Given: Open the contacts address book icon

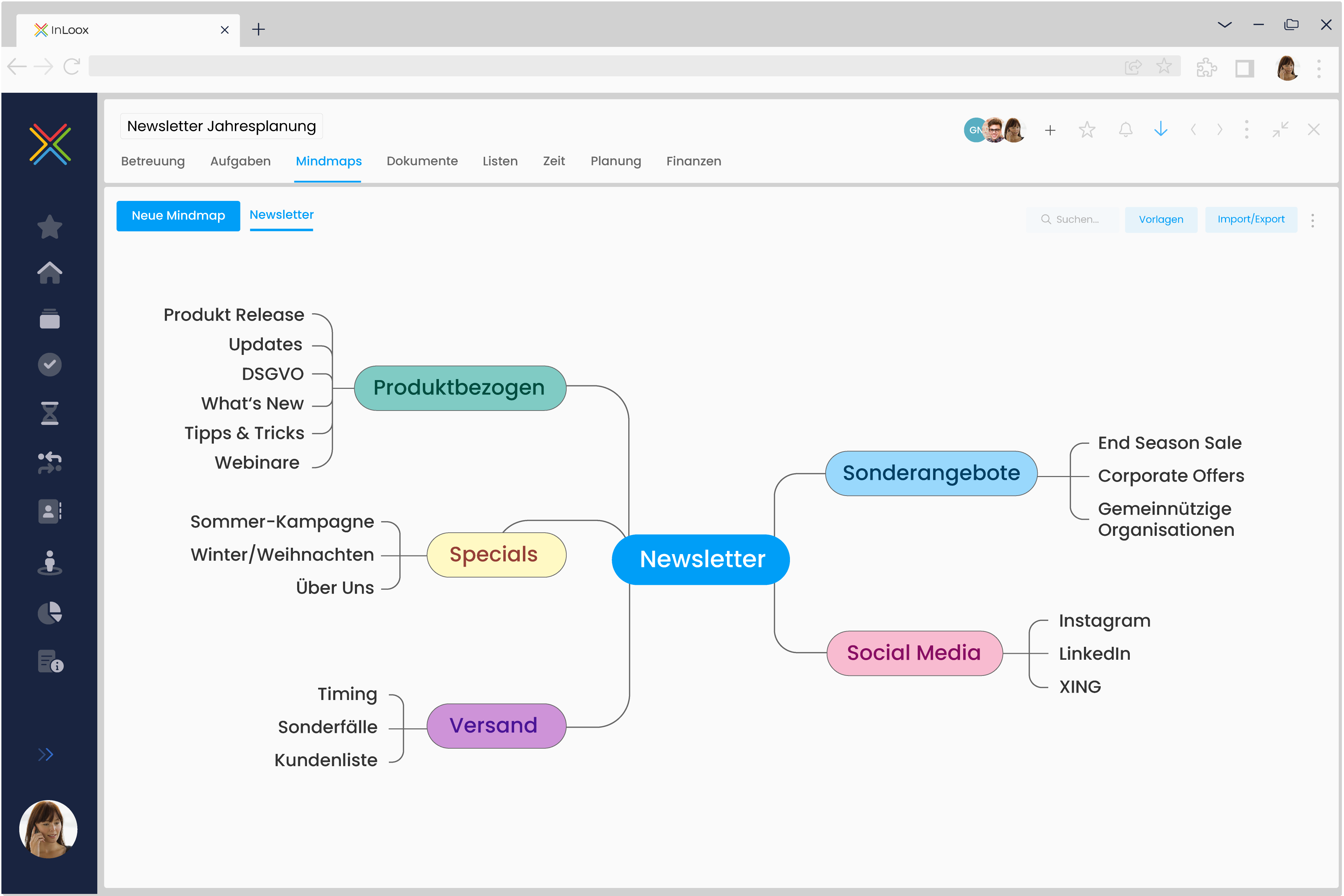Looking at the screenshot, I should pyautogui.click(x=50, y=511).
